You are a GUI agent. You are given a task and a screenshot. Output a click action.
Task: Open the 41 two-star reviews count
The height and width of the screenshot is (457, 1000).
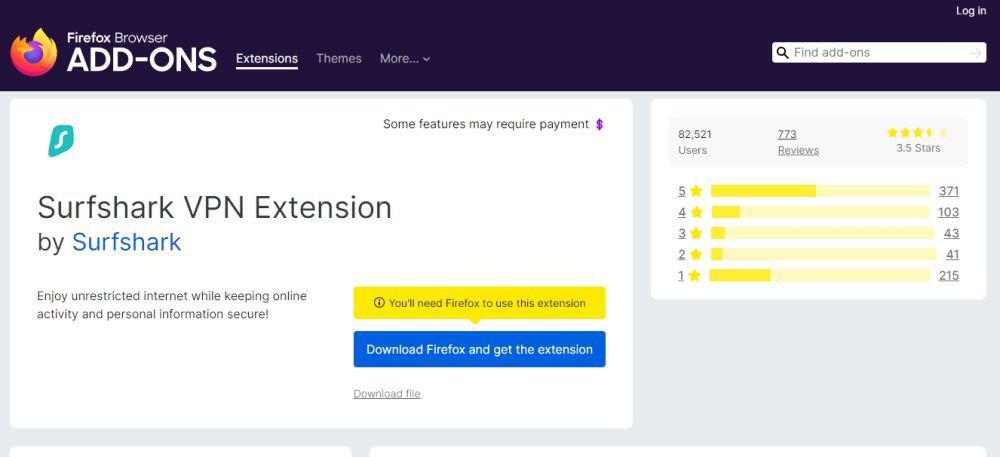952,254
